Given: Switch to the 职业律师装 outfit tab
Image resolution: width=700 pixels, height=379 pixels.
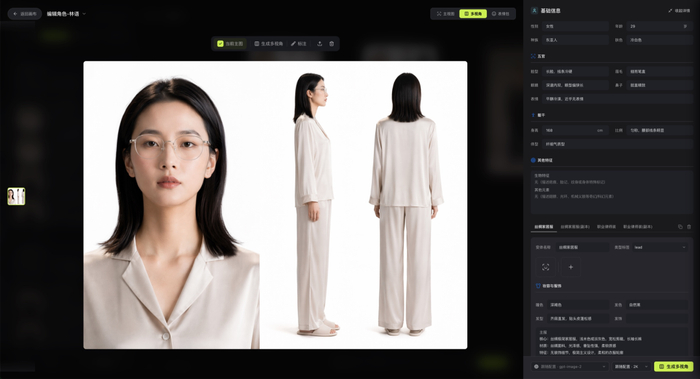Looking at the screenshot, I should pyautogui.click(x=606, y=227).
